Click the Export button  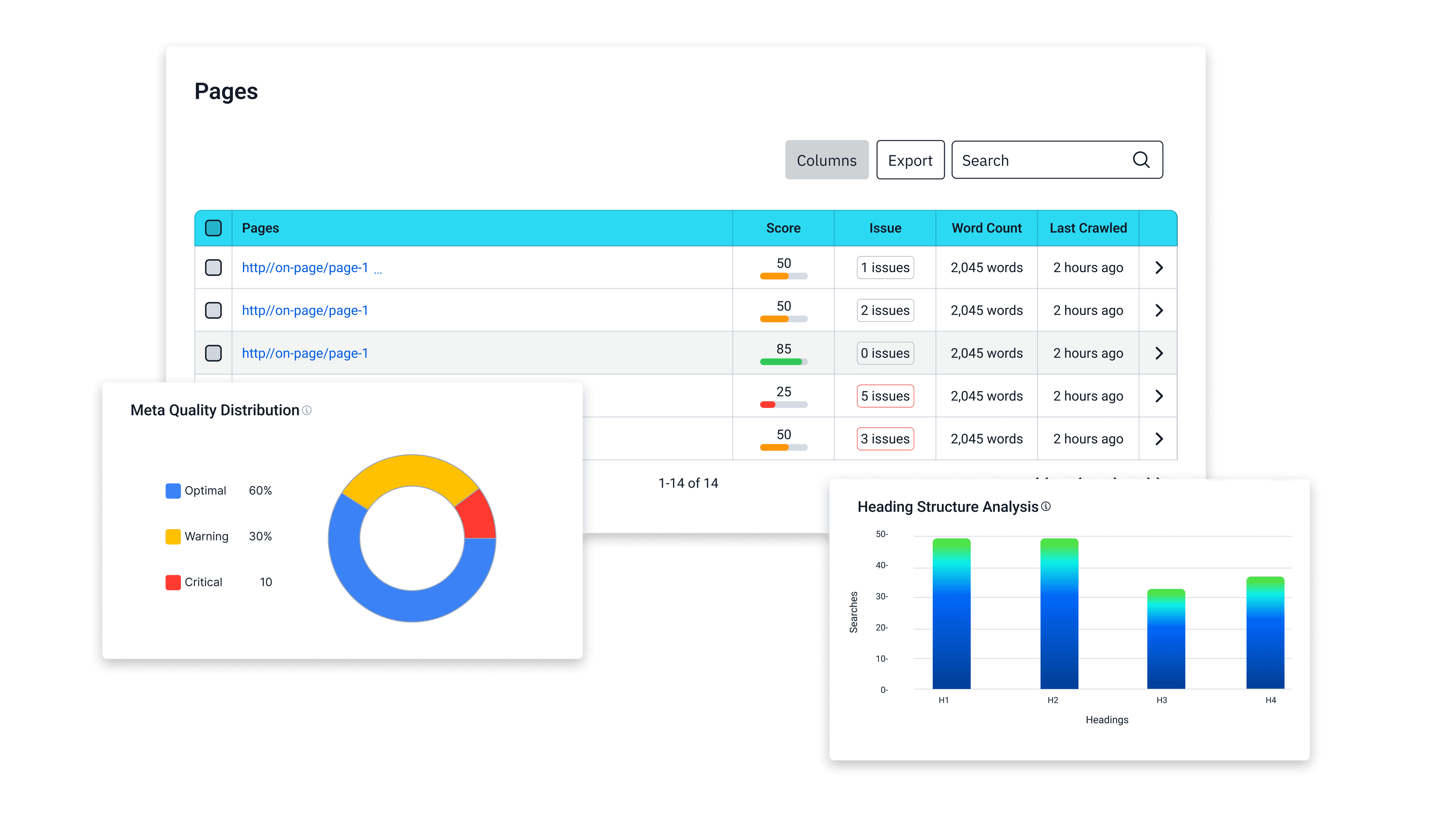[x=910, y=160]
